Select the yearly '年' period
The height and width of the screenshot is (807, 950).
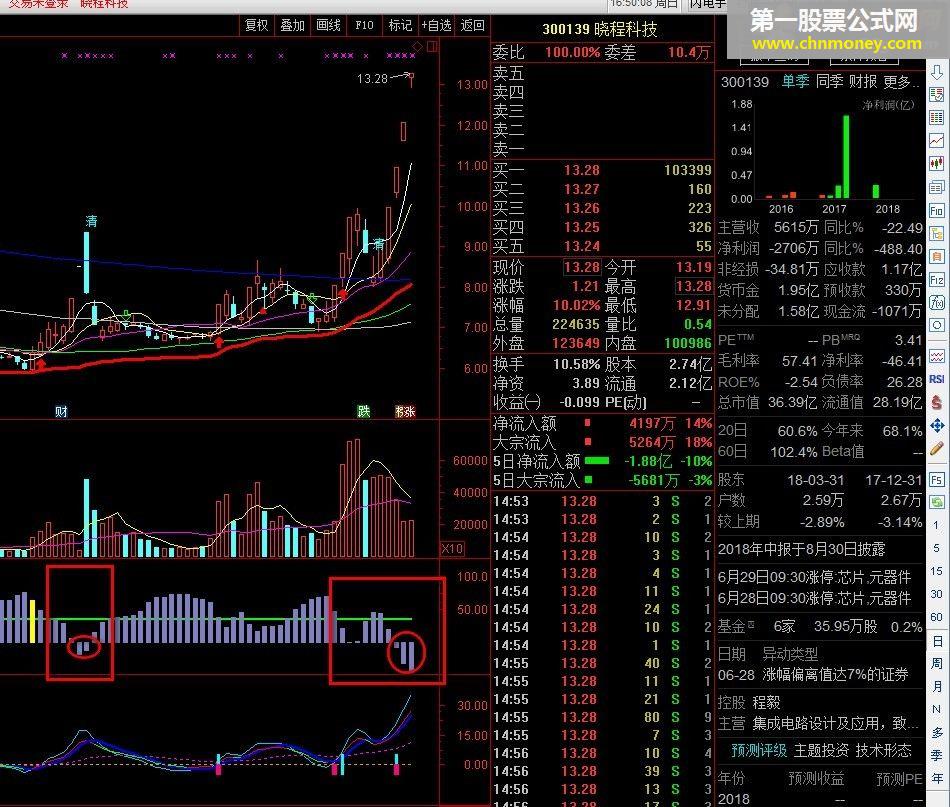pyautogui.click(x=937, y=779)
